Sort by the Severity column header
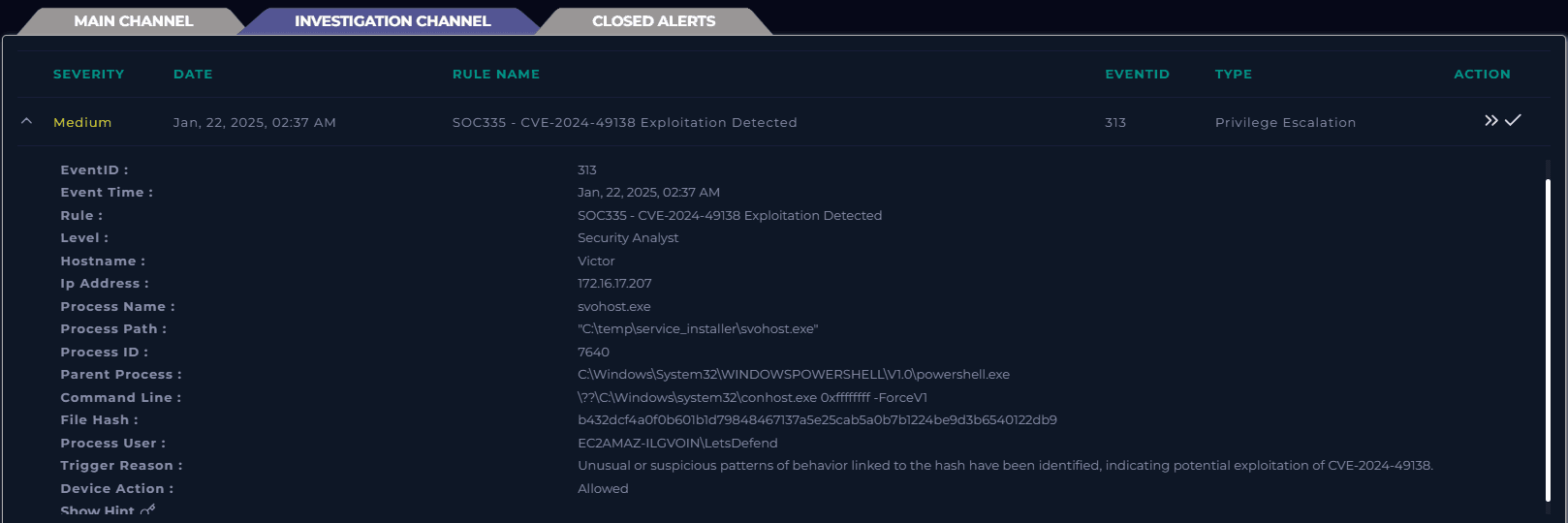 click(x=88, y=75)
